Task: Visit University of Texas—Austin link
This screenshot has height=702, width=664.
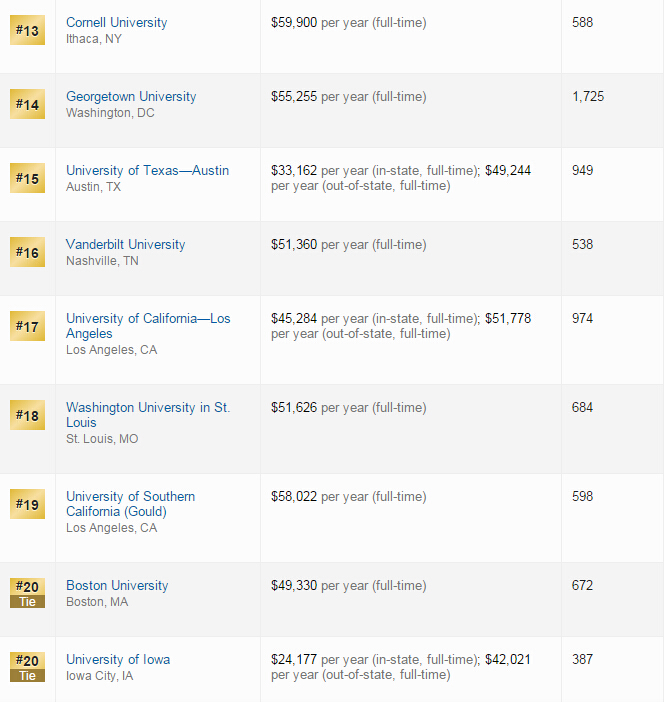Action: (147, 170)
